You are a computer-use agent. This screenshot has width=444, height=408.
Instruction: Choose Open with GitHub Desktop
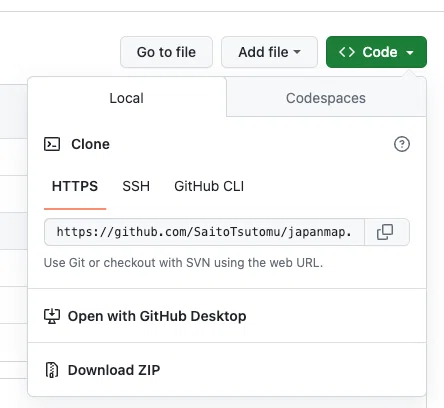(x=227, y=316)
